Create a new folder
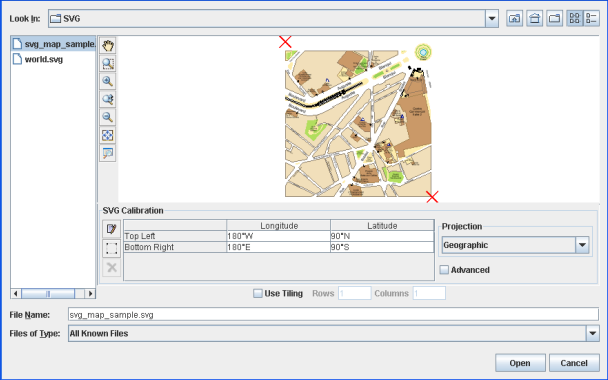 pyautogui.click(x=555, y=18)
